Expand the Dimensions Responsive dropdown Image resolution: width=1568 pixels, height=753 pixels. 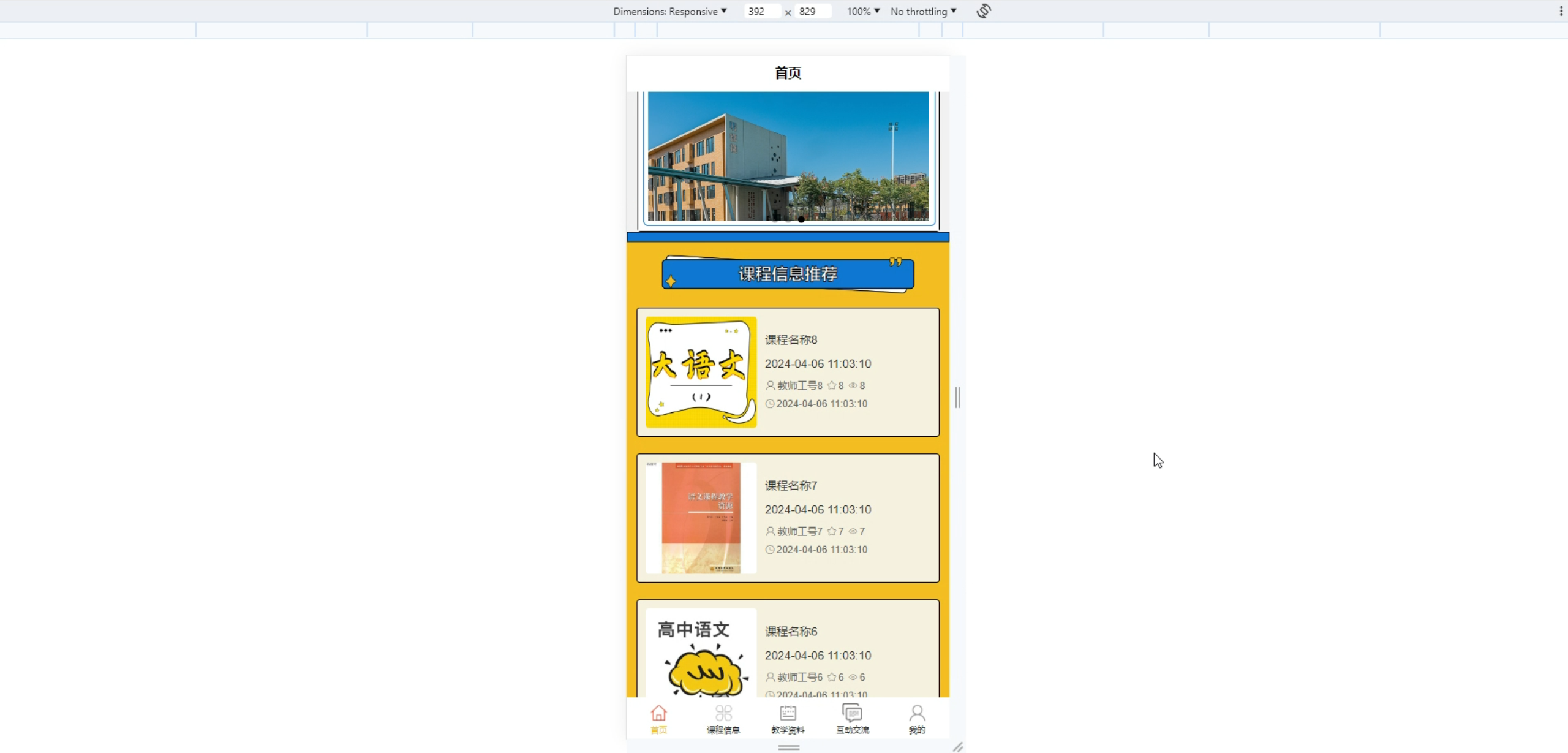(670, 11)
